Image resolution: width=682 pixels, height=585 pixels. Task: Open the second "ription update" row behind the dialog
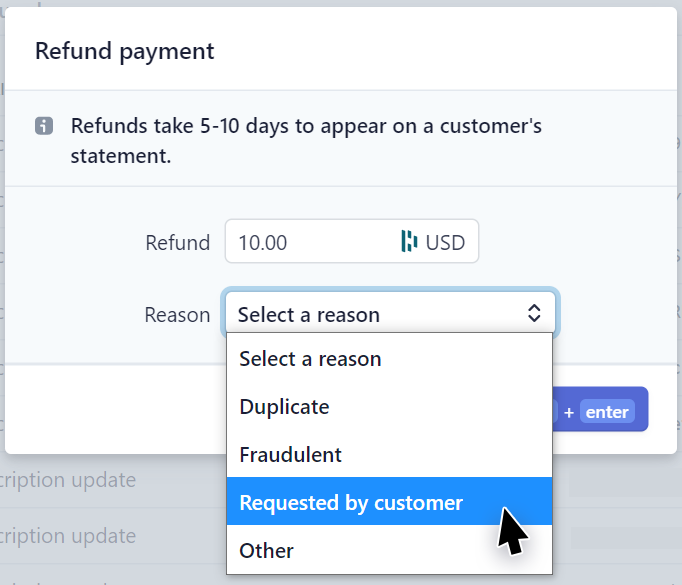click(68, 536)
